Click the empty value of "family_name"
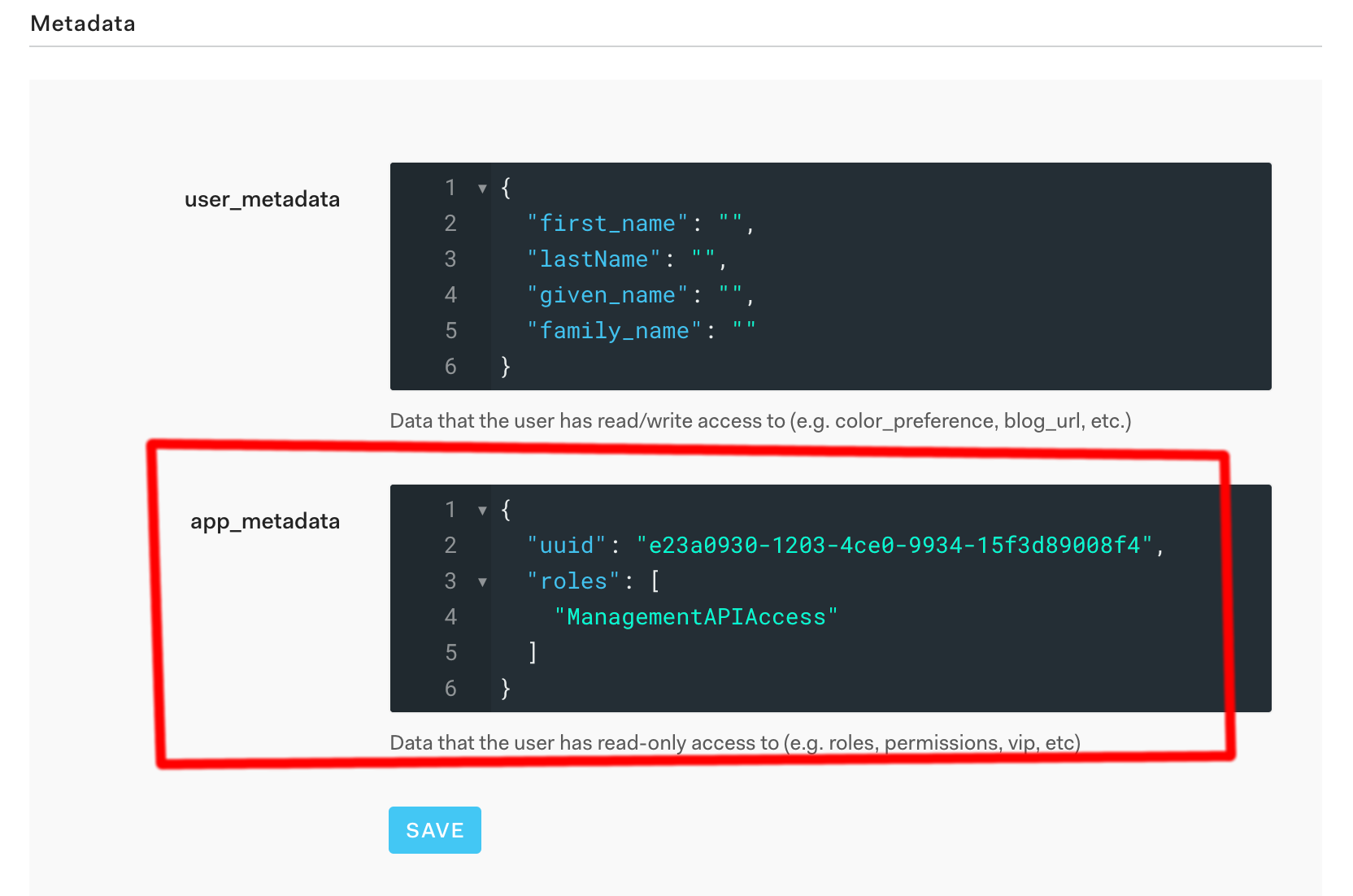Image resolution: width=1353 pixels, height=896 pixels. [744, 331]
